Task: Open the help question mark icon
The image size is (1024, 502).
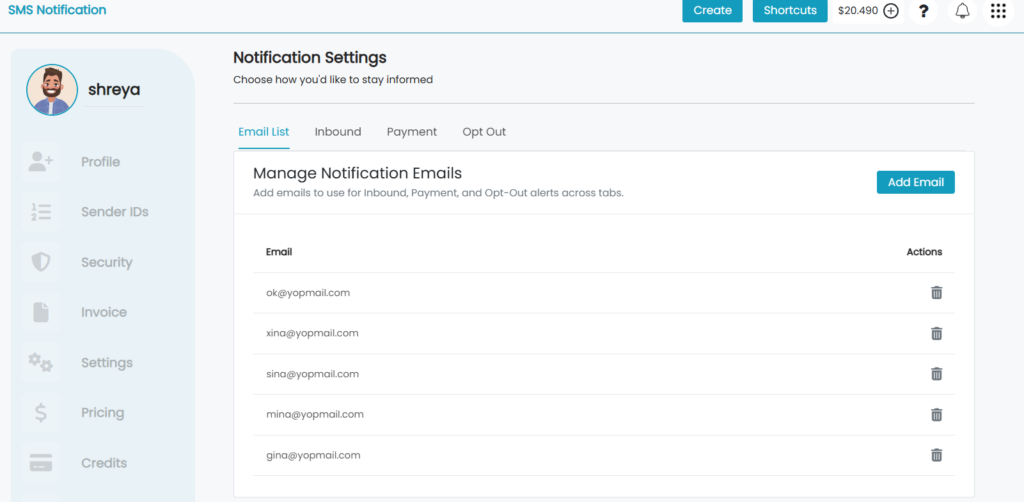Action: click(923, 10)
